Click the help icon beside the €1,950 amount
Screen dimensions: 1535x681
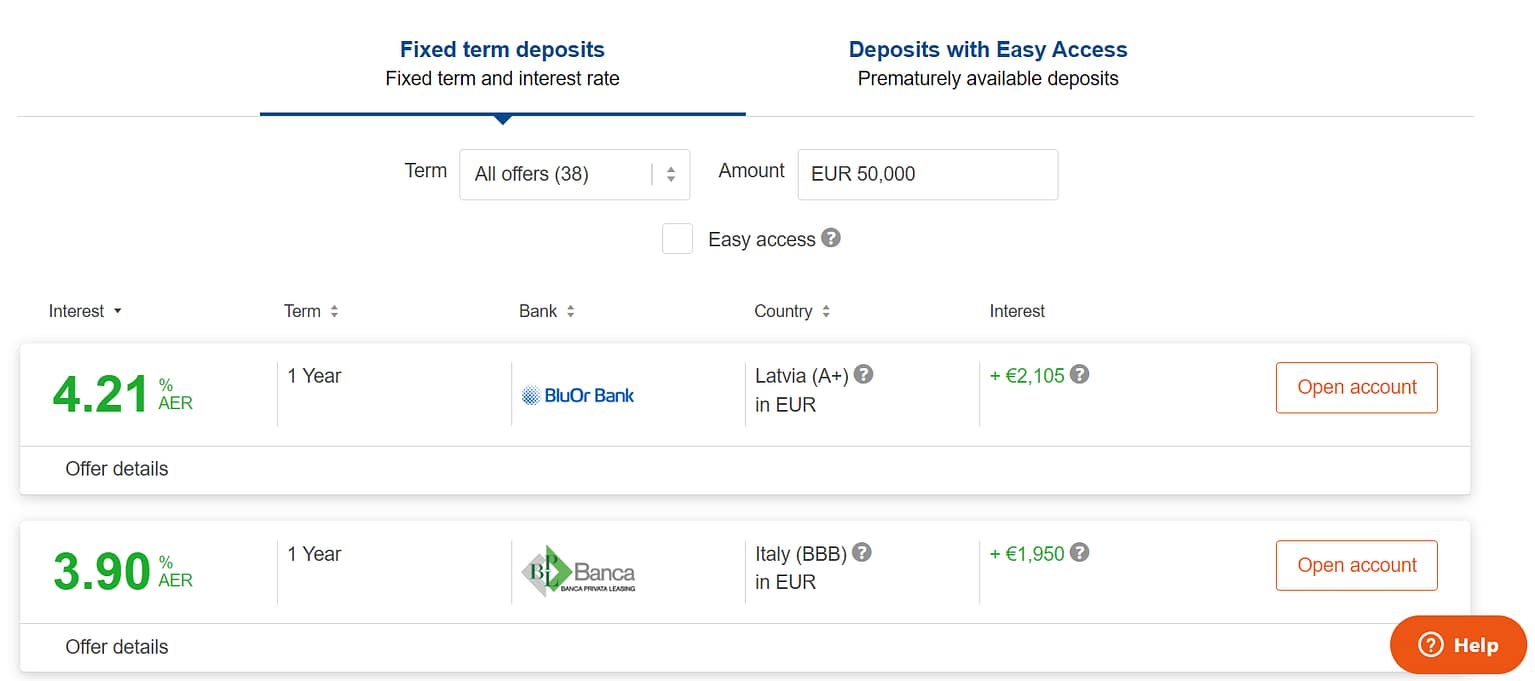[1078, 552]
